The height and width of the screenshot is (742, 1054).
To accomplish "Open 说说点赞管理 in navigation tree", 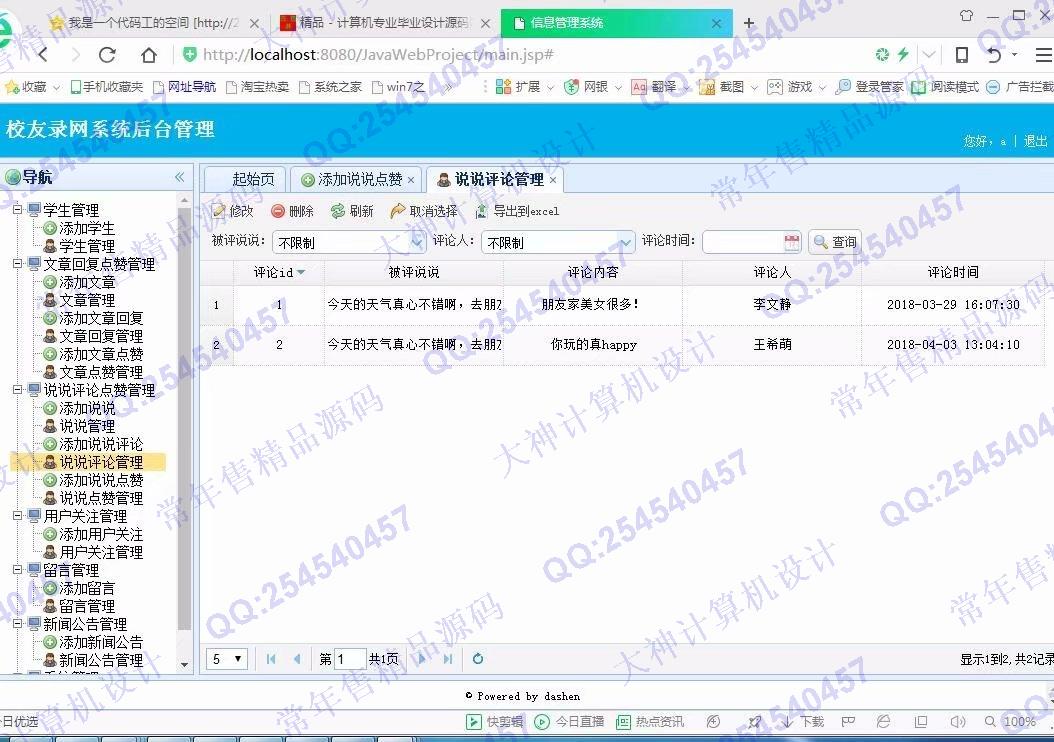I will 101,498.
